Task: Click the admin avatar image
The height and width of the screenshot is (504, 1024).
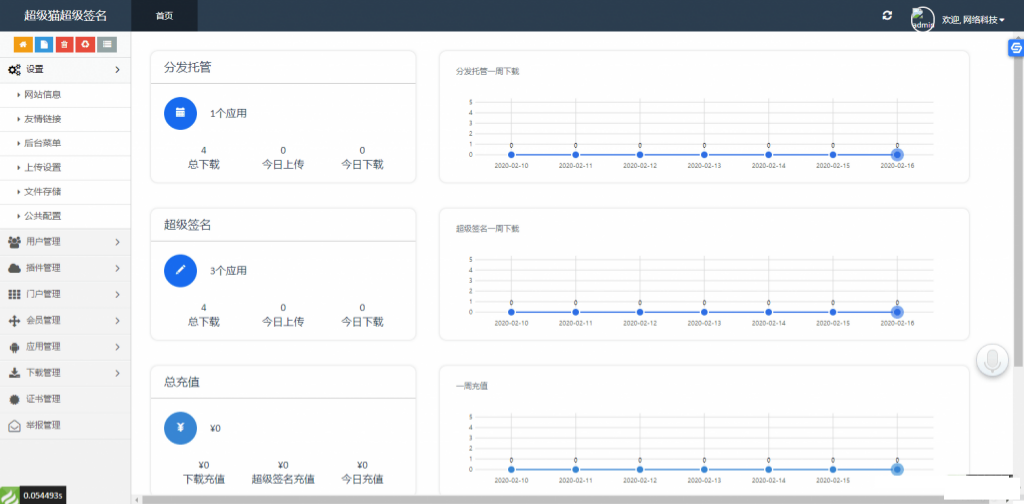Action: click(922, 19)
